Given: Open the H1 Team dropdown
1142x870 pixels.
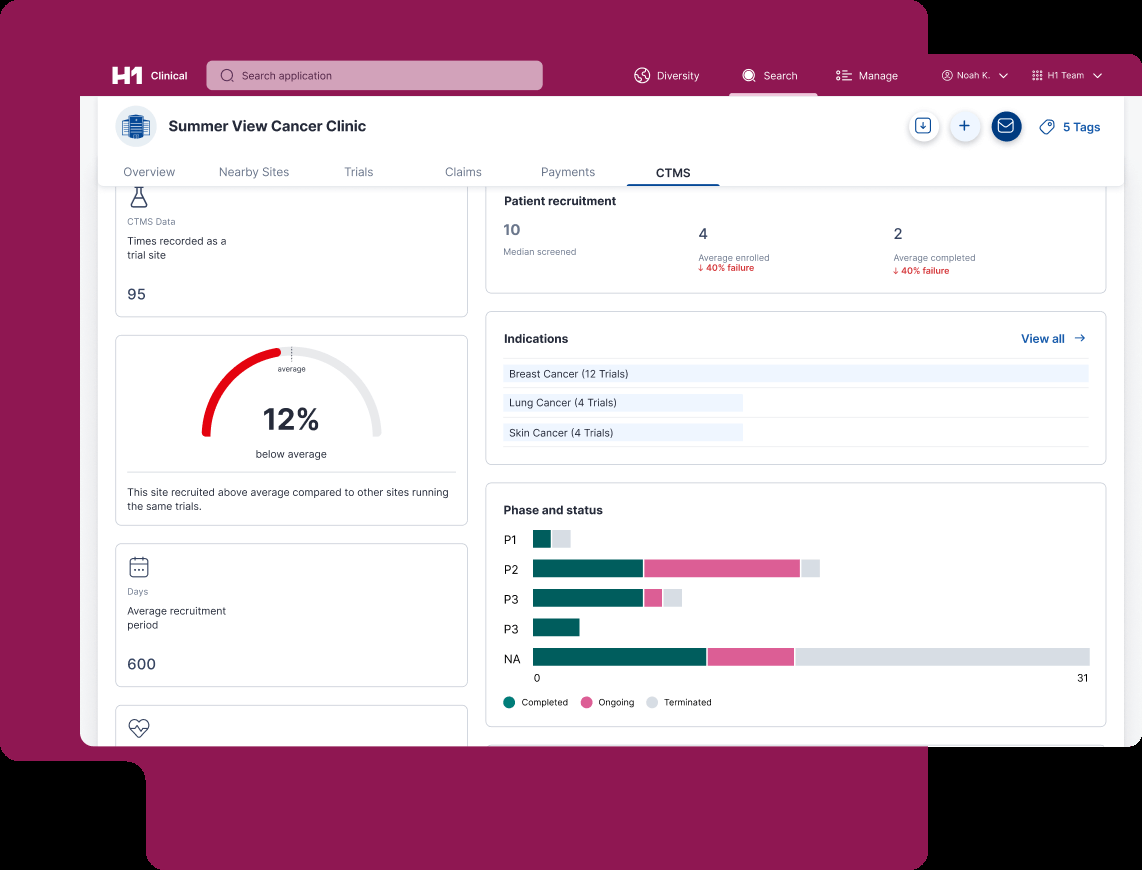Looking at the screenshot, I should click(1067, 76).
